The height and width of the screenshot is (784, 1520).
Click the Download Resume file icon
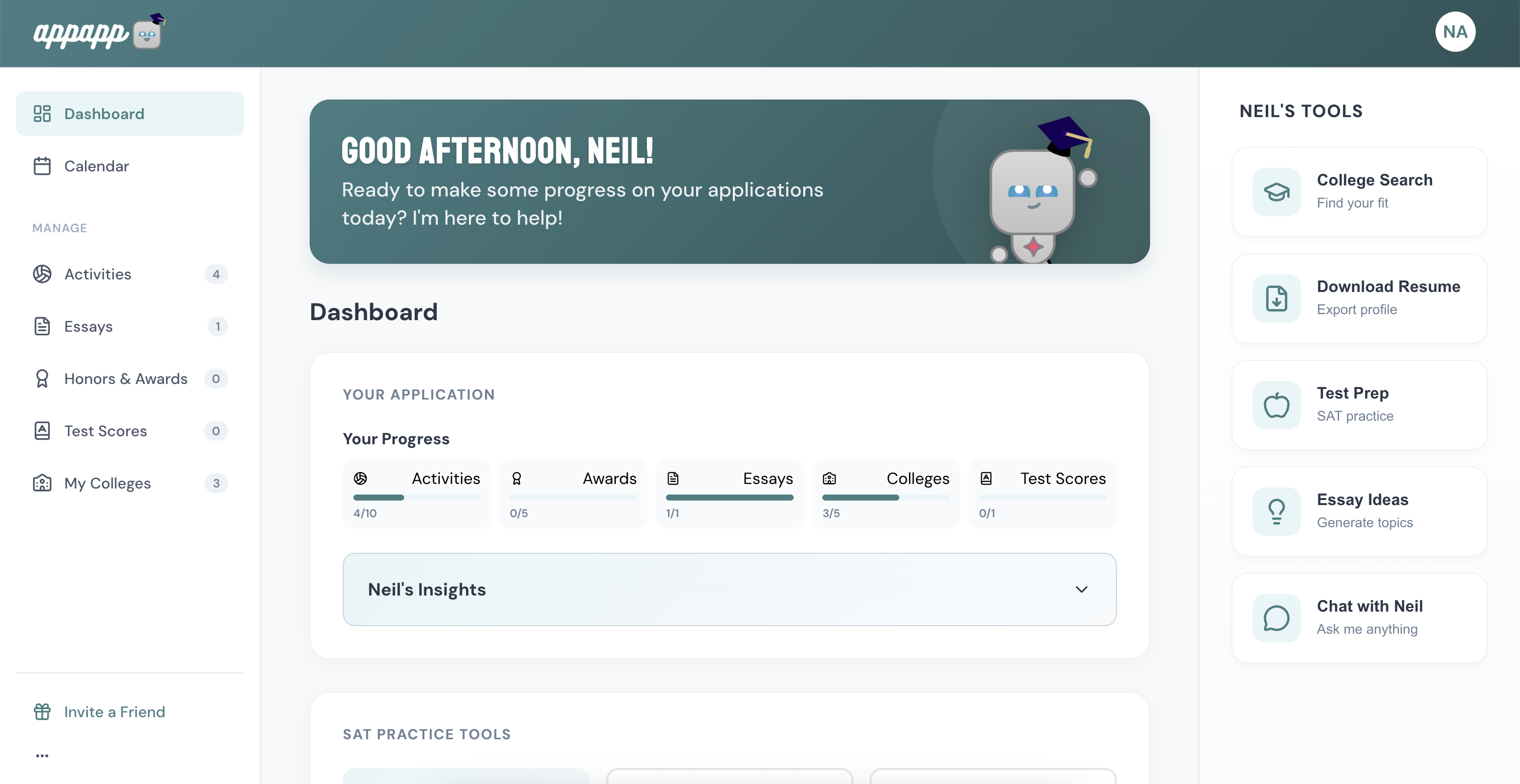click(1276, 299)
